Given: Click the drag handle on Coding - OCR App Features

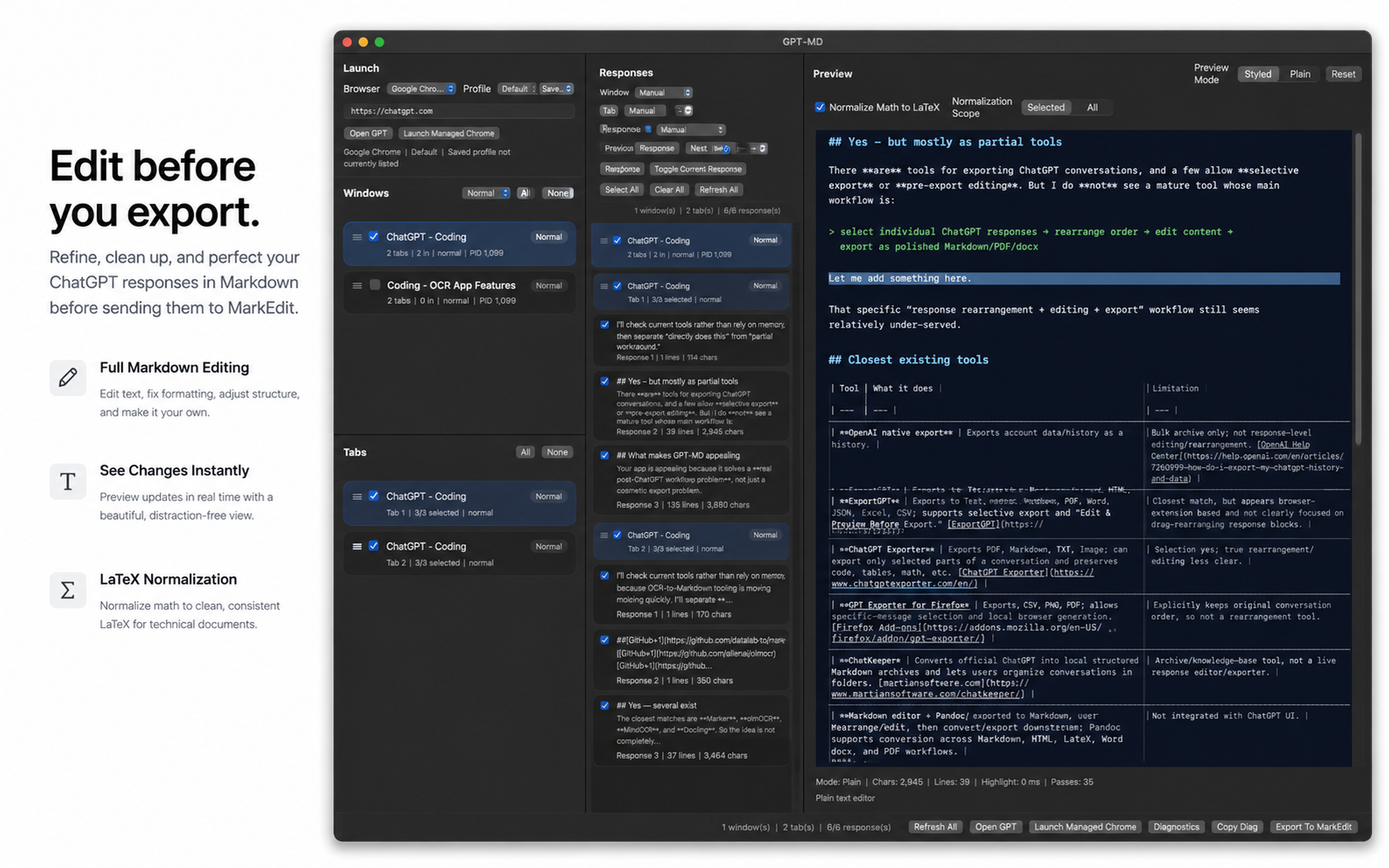Looking at the screenshot, I should click(357, 285).
